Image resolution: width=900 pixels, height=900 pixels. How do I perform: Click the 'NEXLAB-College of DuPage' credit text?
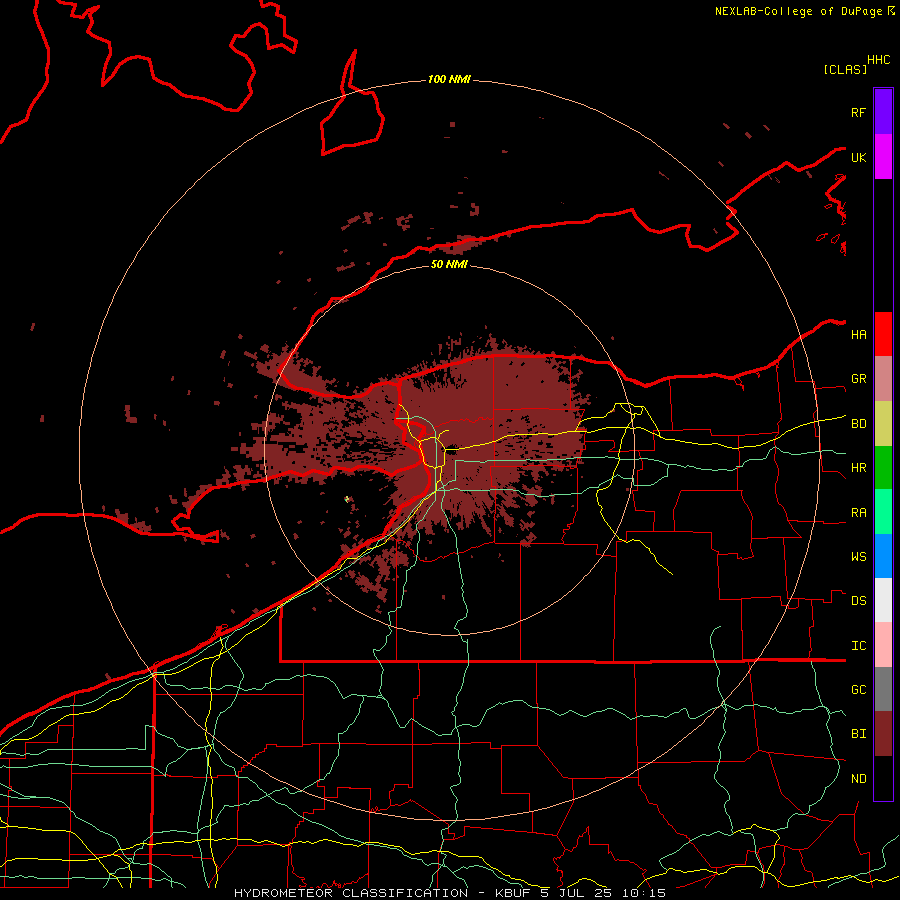pyautogui.click(x=800, y=11)
